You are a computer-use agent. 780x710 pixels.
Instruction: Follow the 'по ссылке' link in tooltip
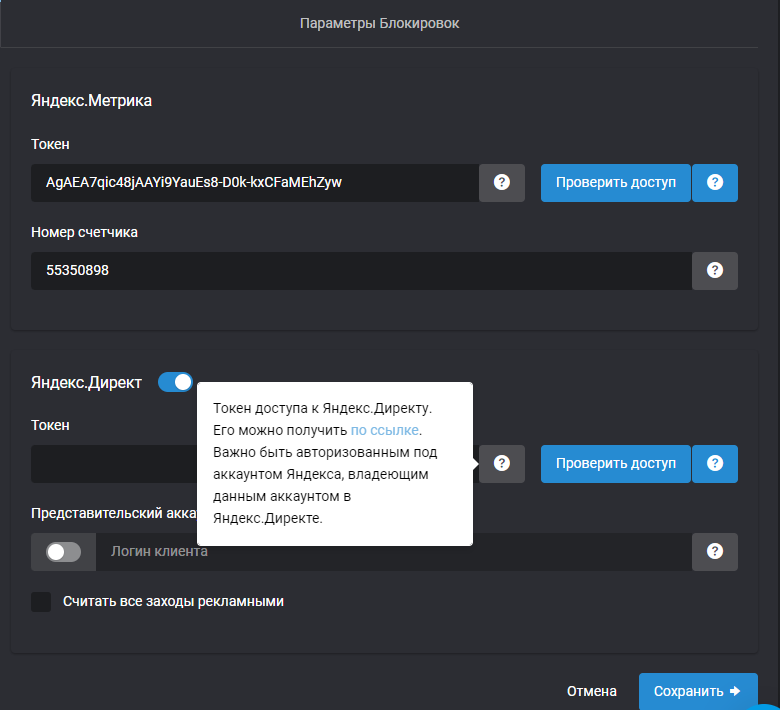385,430
